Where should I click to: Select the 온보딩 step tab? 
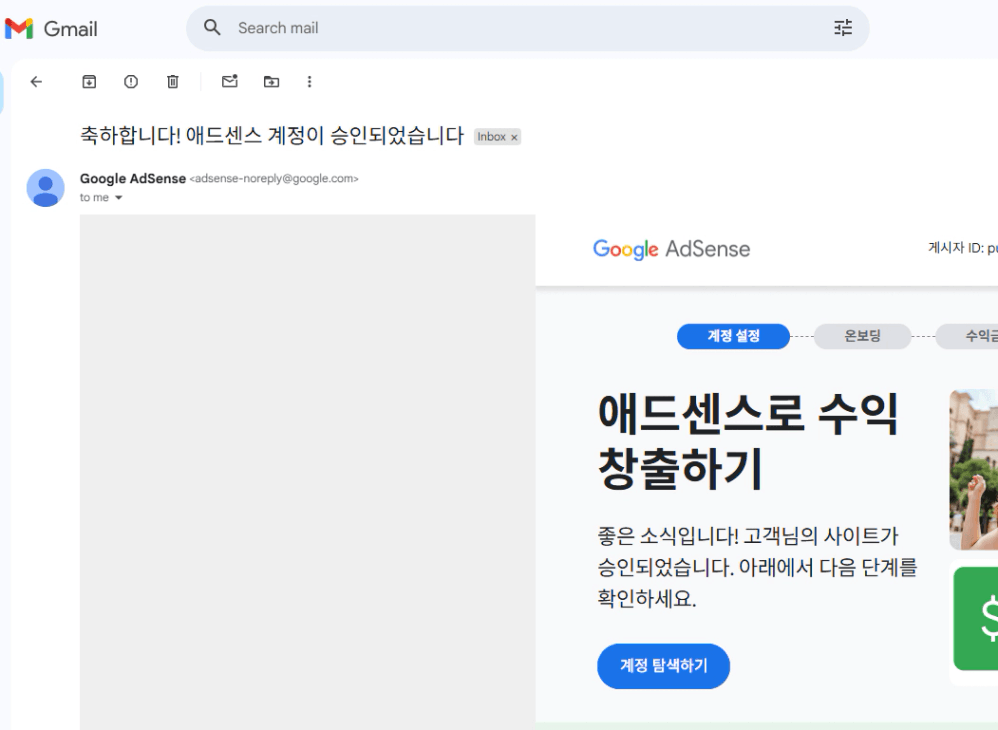point(862,336)
